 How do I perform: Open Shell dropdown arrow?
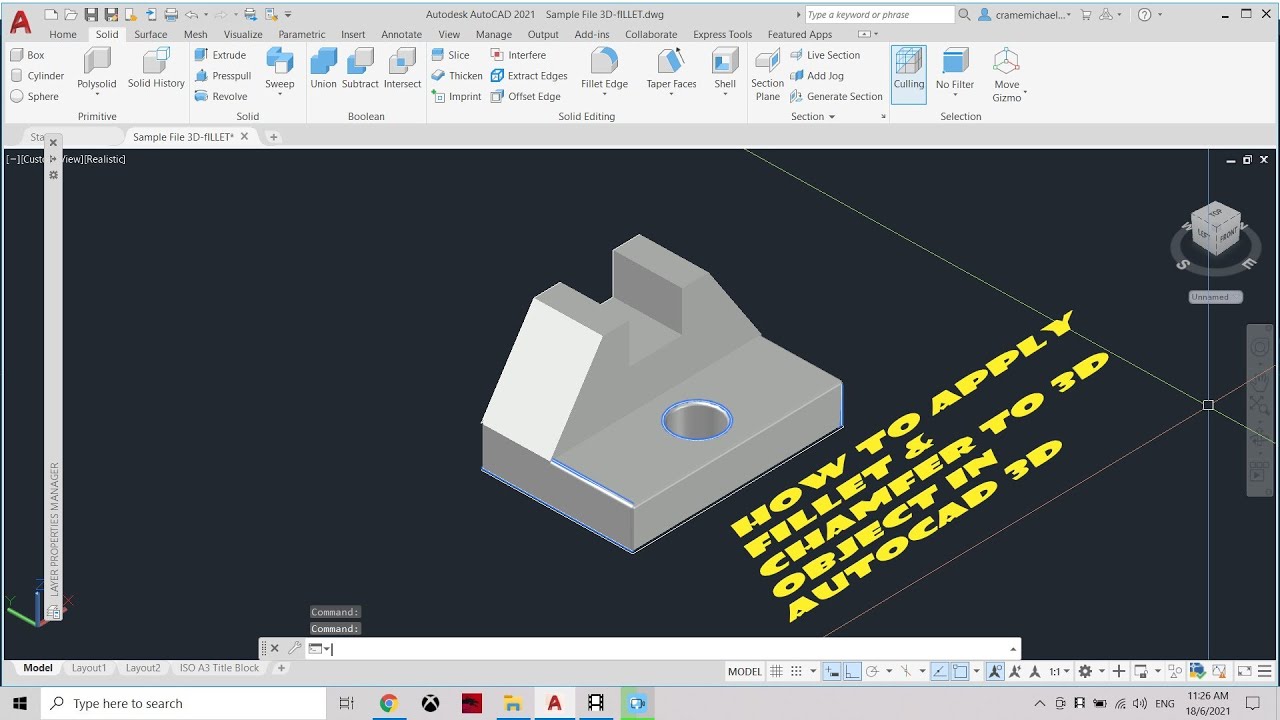pyautogui.click(x=725, y=96)
